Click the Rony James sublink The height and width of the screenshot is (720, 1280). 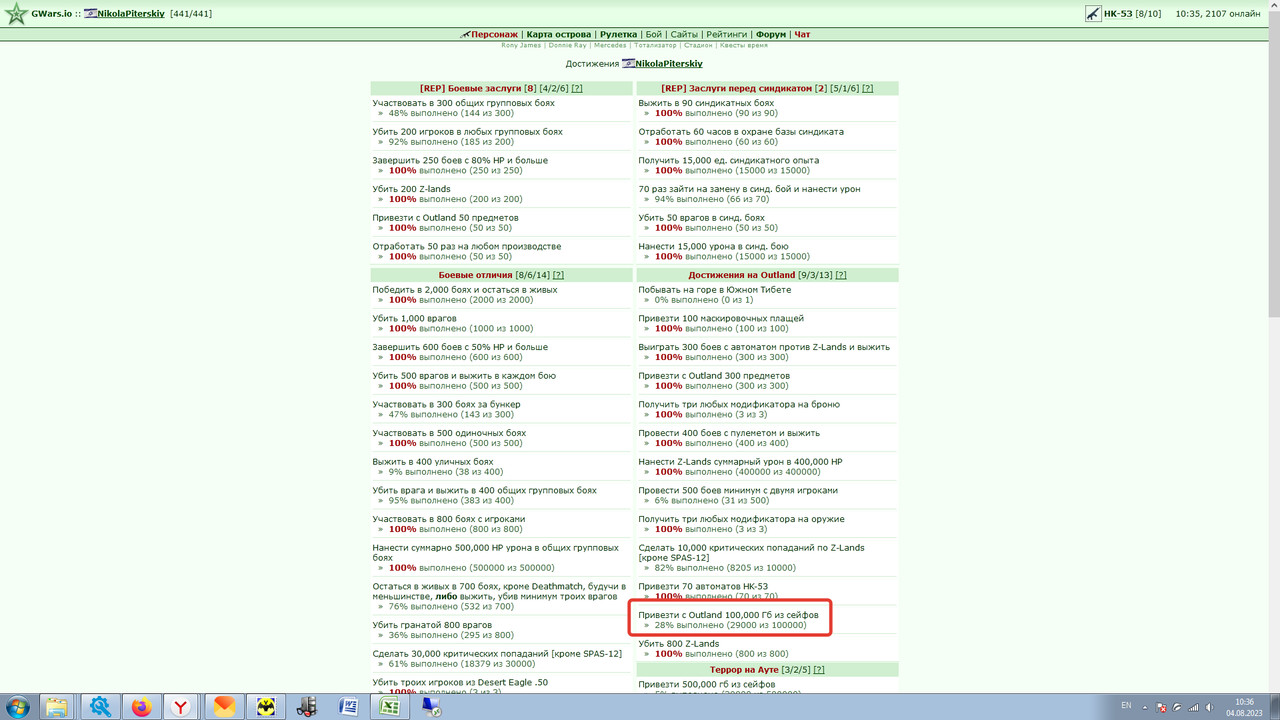coord(521,45)
